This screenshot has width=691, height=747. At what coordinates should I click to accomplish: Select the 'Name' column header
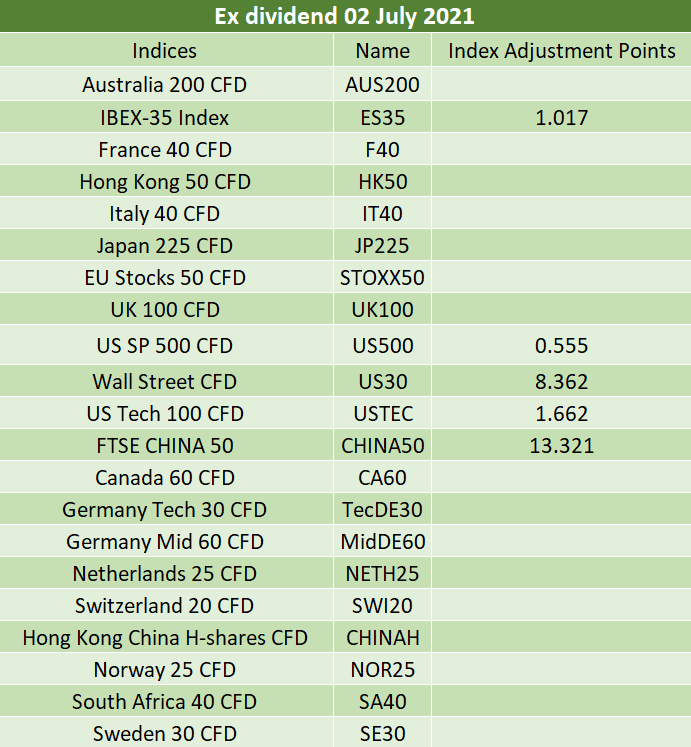point(383,50)
